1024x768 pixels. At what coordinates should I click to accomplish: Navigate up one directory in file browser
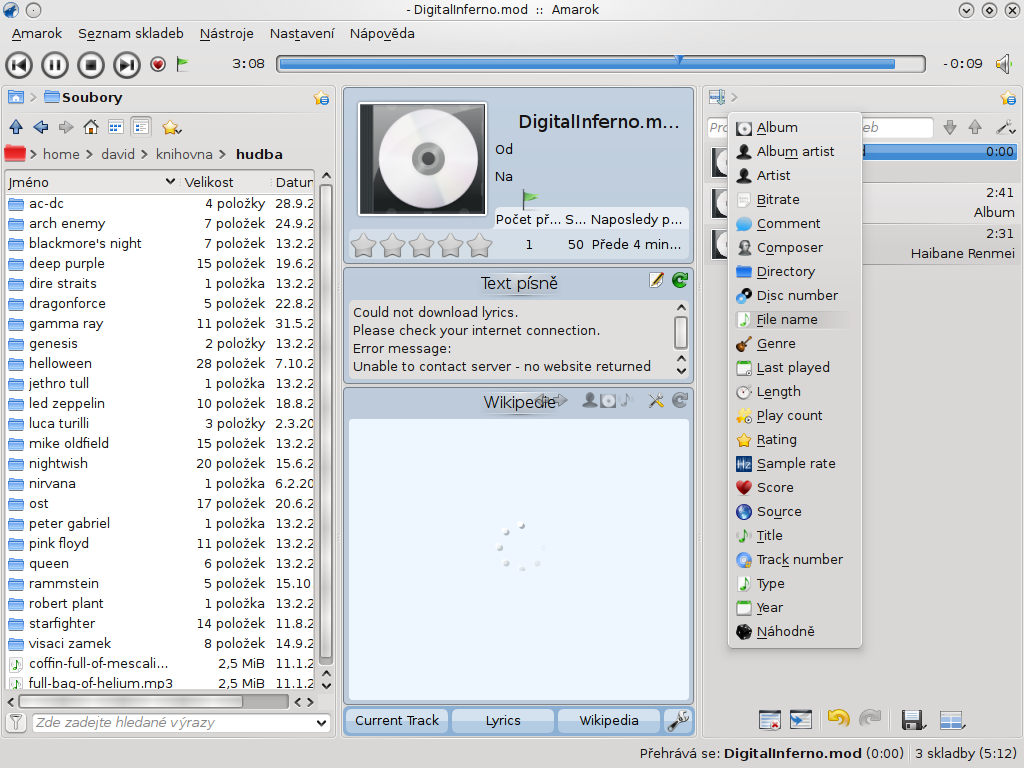pos(16,127)
